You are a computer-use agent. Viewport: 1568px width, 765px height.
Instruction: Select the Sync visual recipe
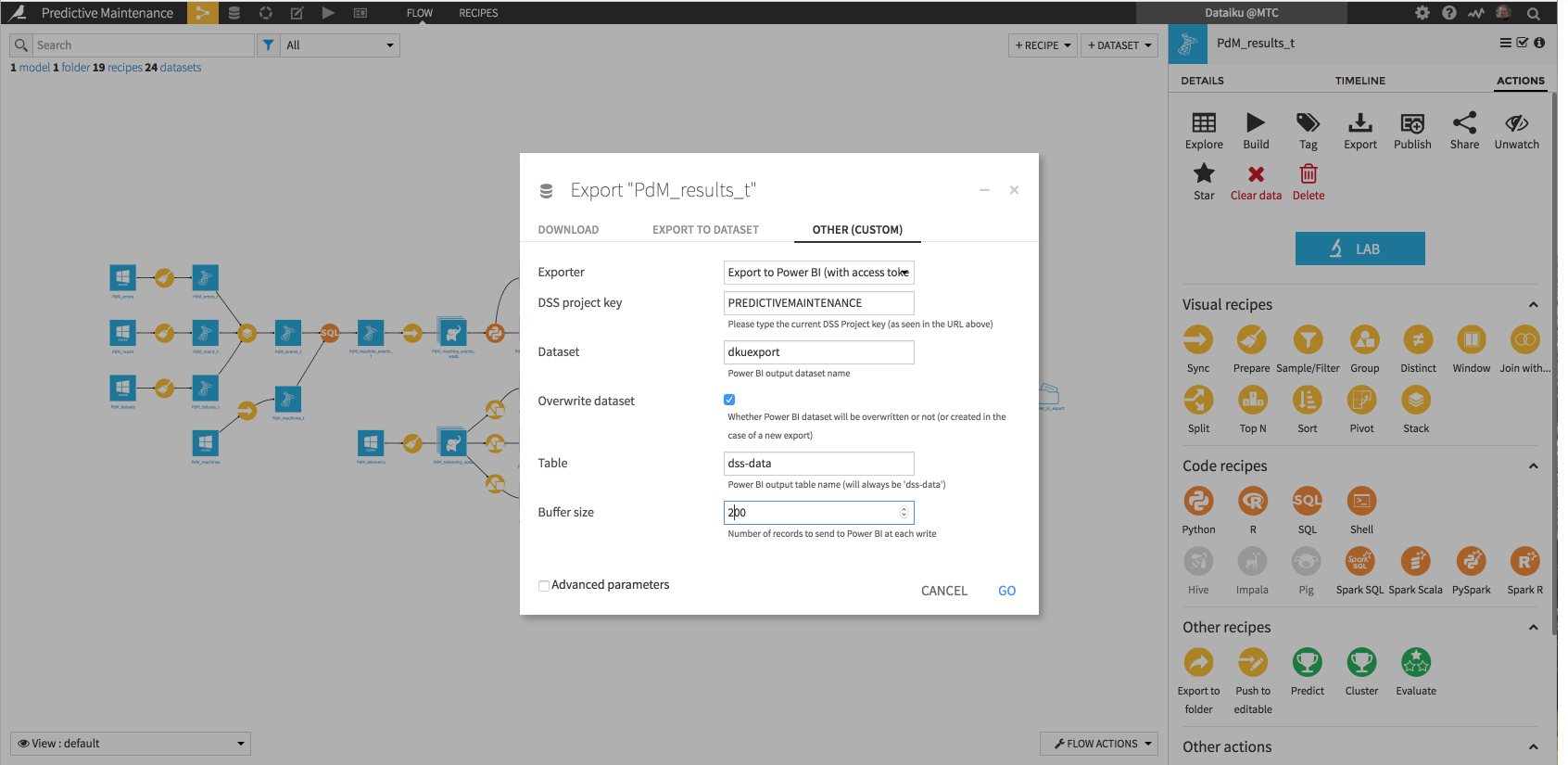1198,340
